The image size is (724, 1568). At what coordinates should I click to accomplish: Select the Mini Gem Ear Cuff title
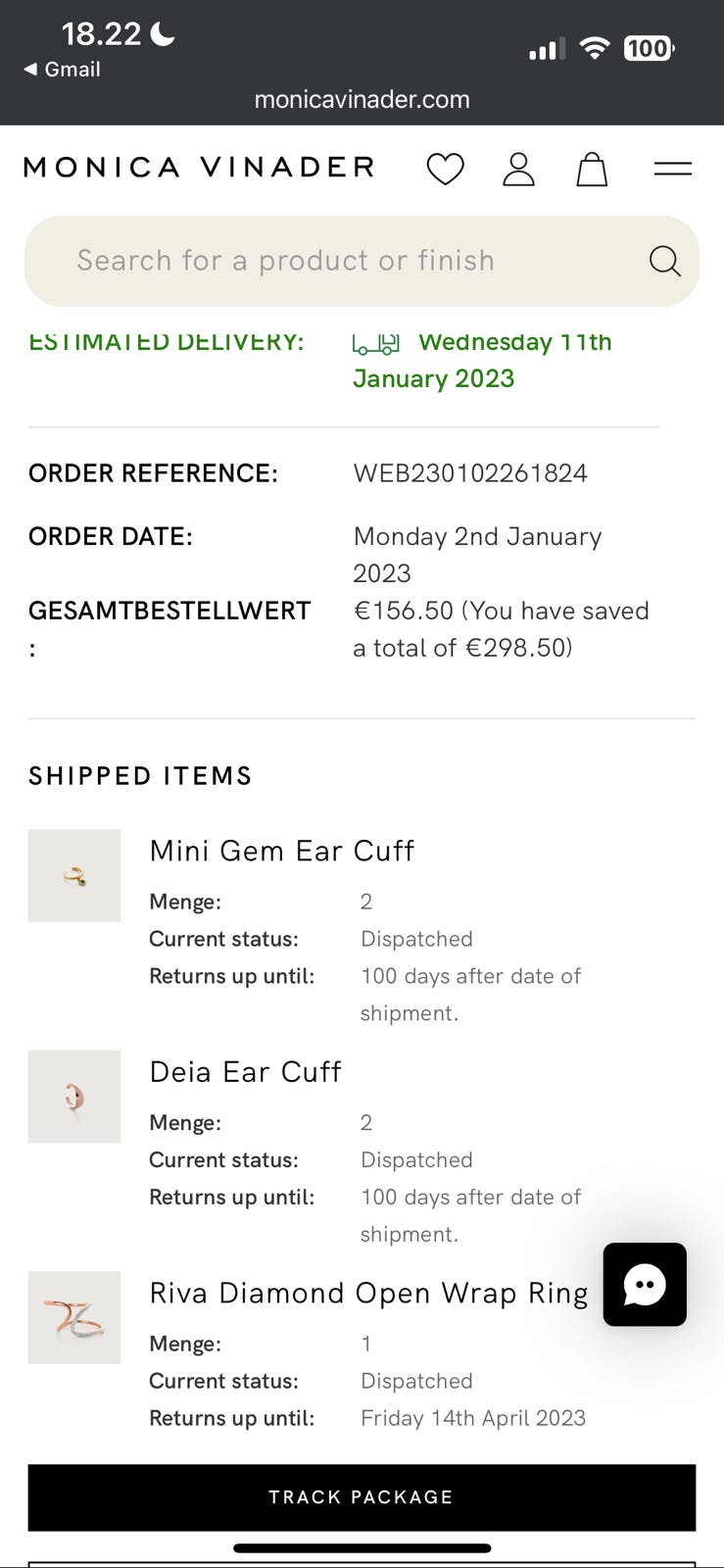(x=282, y=851)
